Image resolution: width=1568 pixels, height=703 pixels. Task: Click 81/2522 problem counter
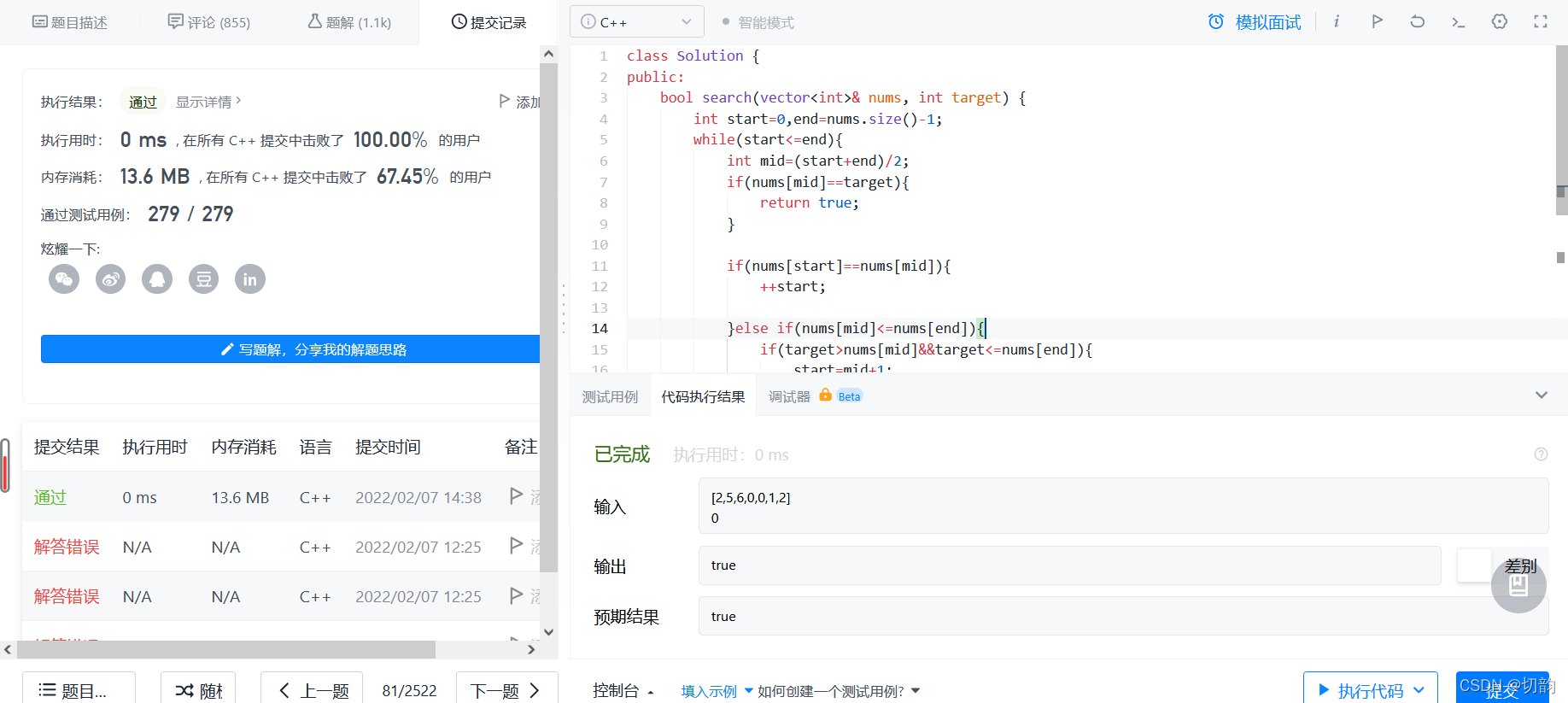tap(409, 690)
